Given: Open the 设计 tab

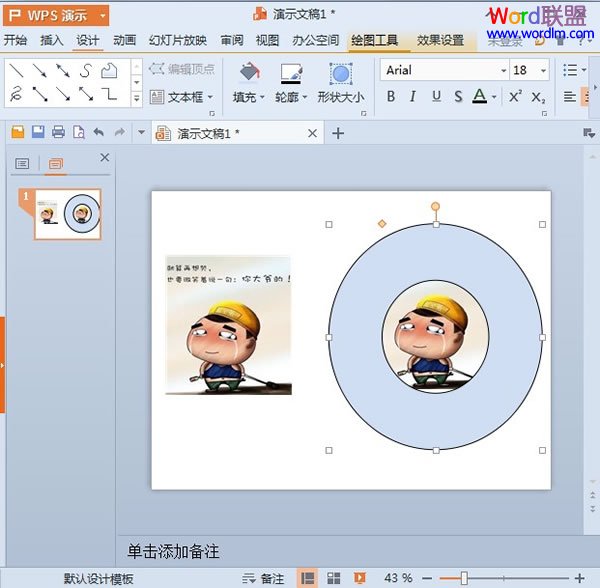Looking at the screenshot, I should tap(88, 40).
